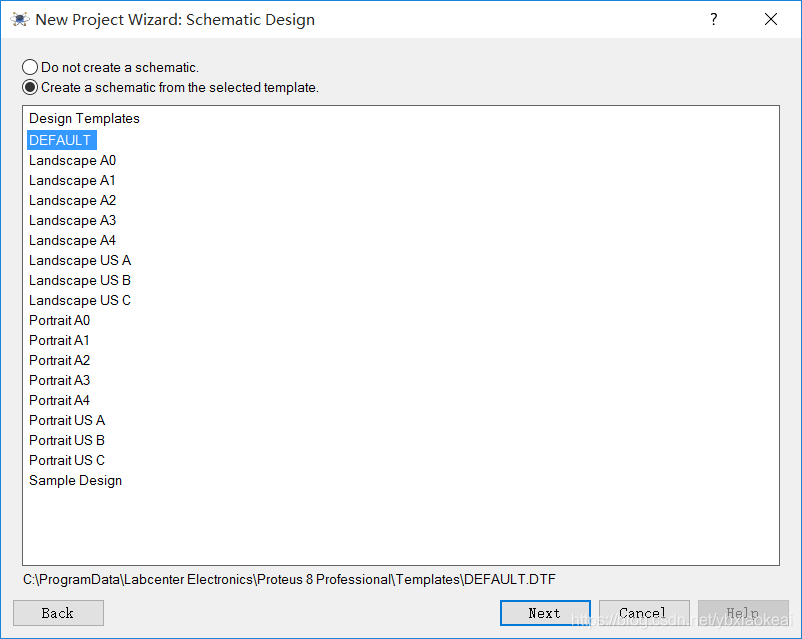Select the Landscape US B template
Screen dimensions: 802x639
(x=80, y=280)
